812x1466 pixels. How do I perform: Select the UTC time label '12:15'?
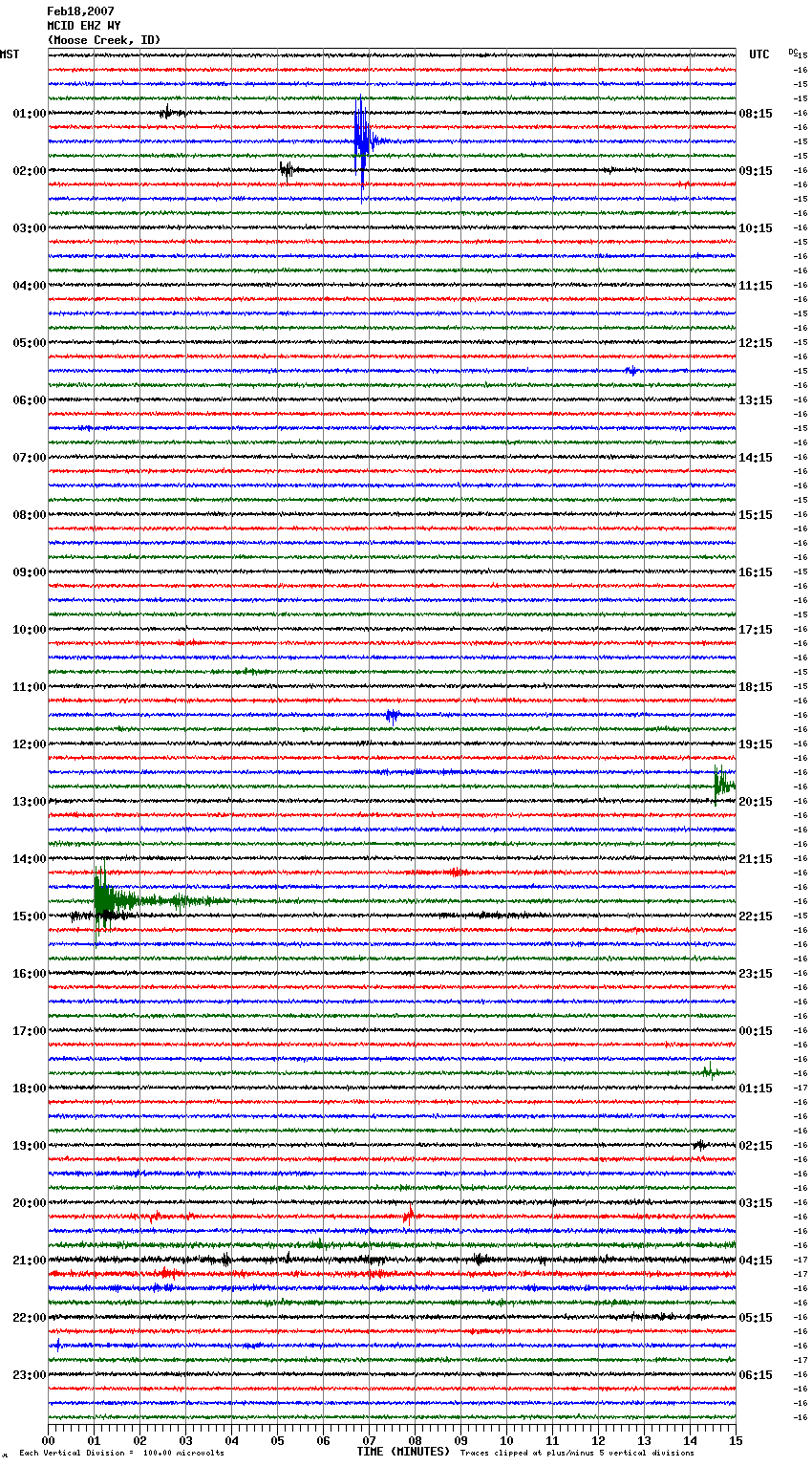(756, 343)
